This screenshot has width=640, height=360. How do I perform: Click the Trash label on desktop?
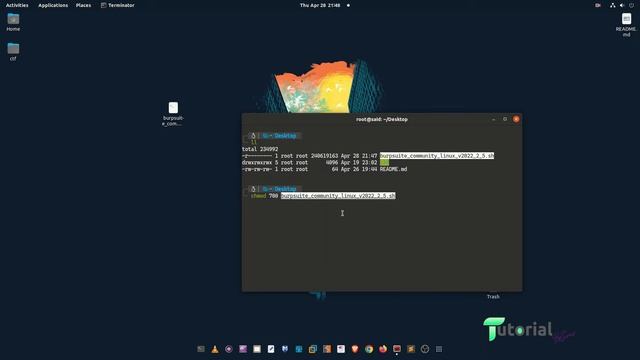pyautogui.click(x=493, y=297)
